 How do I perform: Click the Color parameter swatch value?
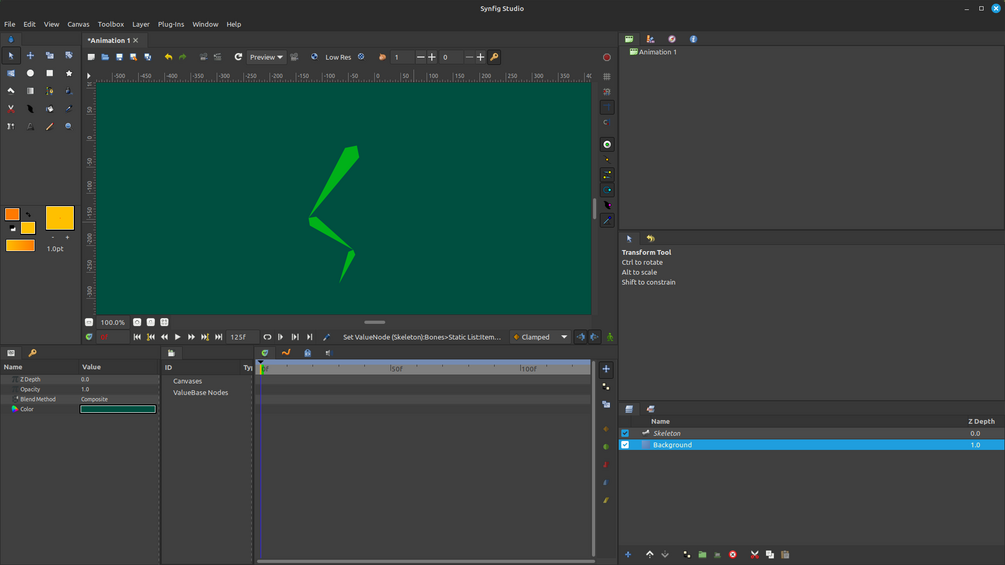tap(118, 409)
